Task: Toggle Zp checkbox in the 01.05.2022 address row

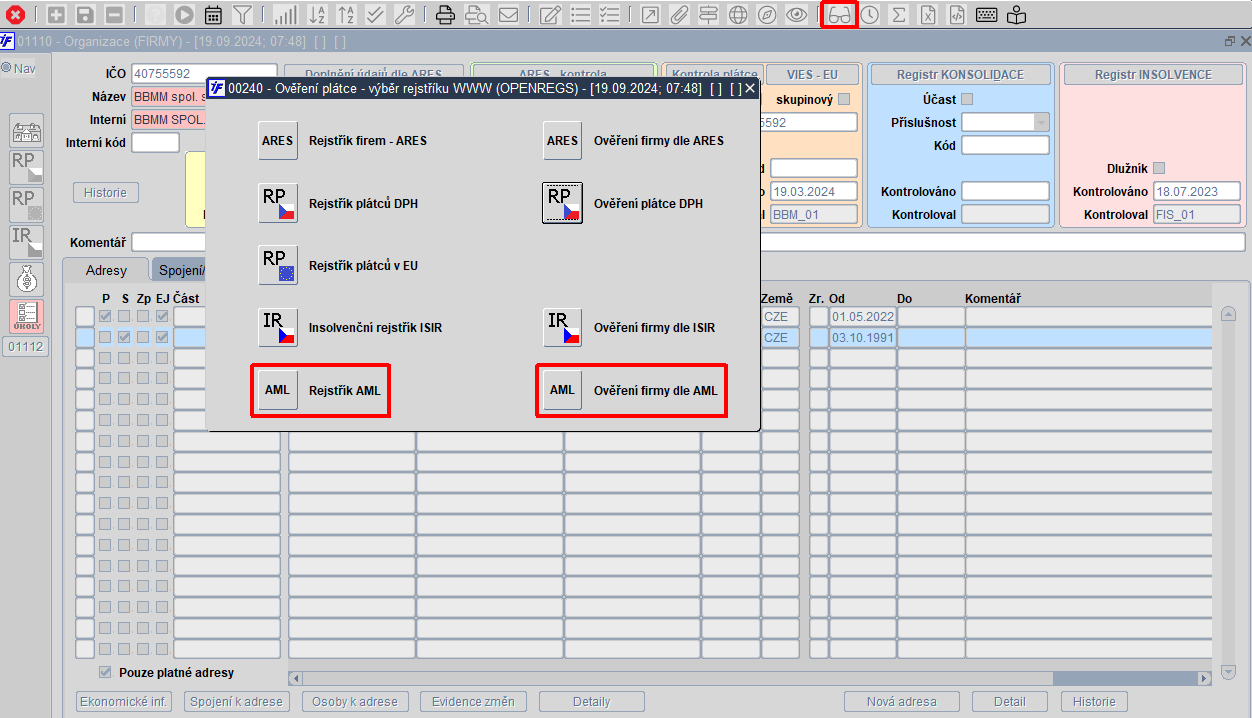Action: tap(143, 317)
